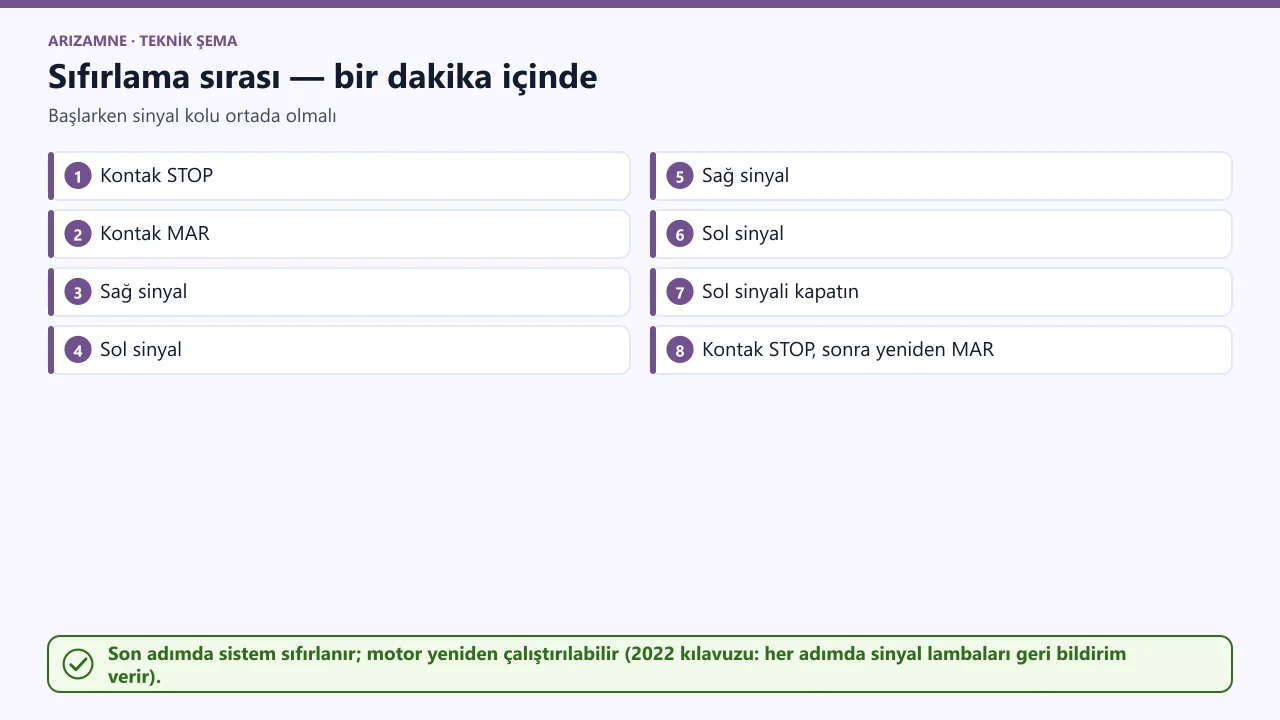Select "Sol sinyal" text in step 4
1280x720 pixels.
click(141, 350)
